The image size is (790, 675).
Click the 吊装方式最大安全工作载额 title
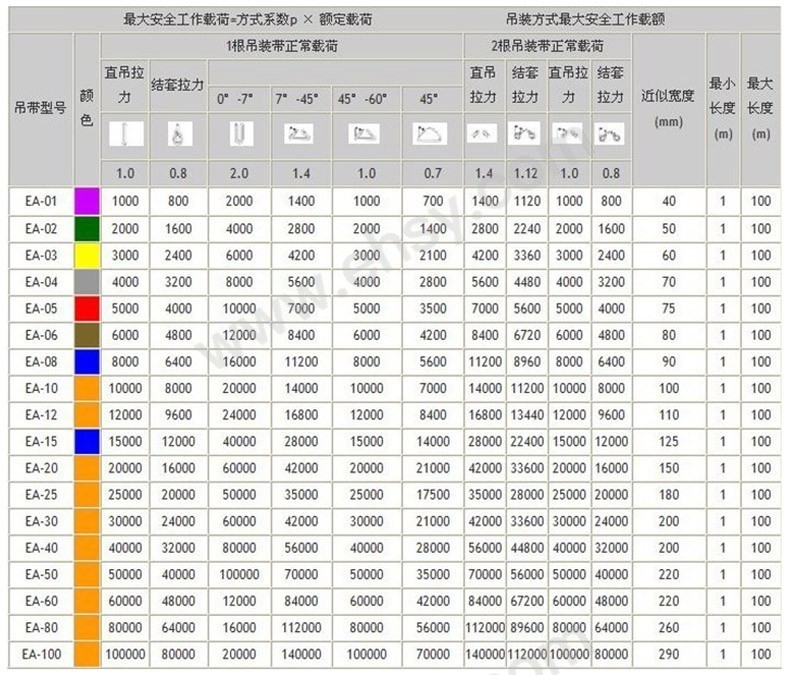(x=585, y=20)
